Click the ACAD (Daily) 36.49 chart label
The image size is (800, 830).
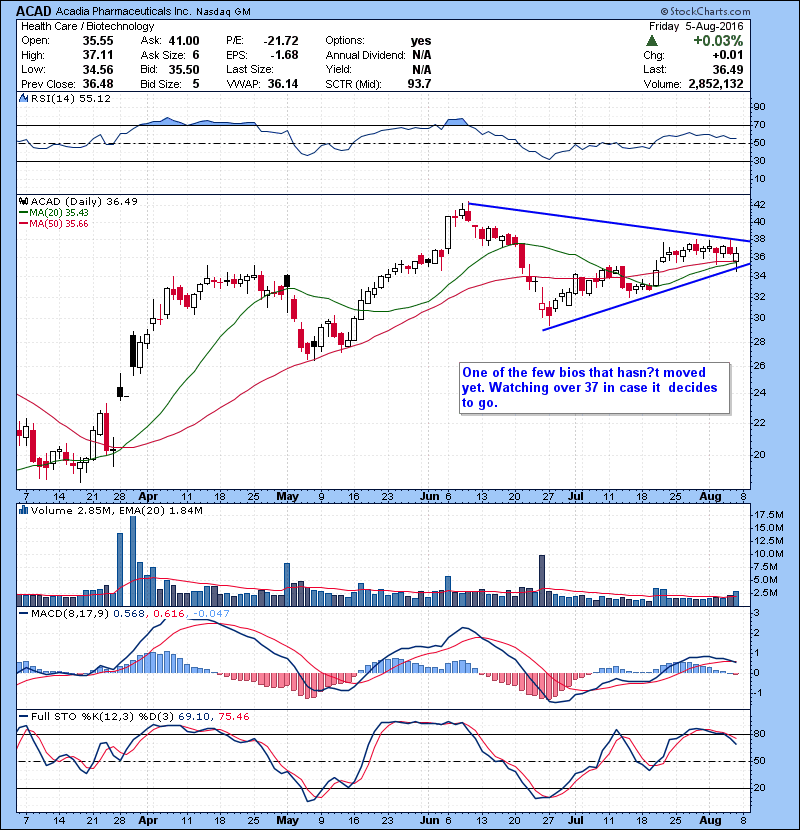[x=84, y=202]
